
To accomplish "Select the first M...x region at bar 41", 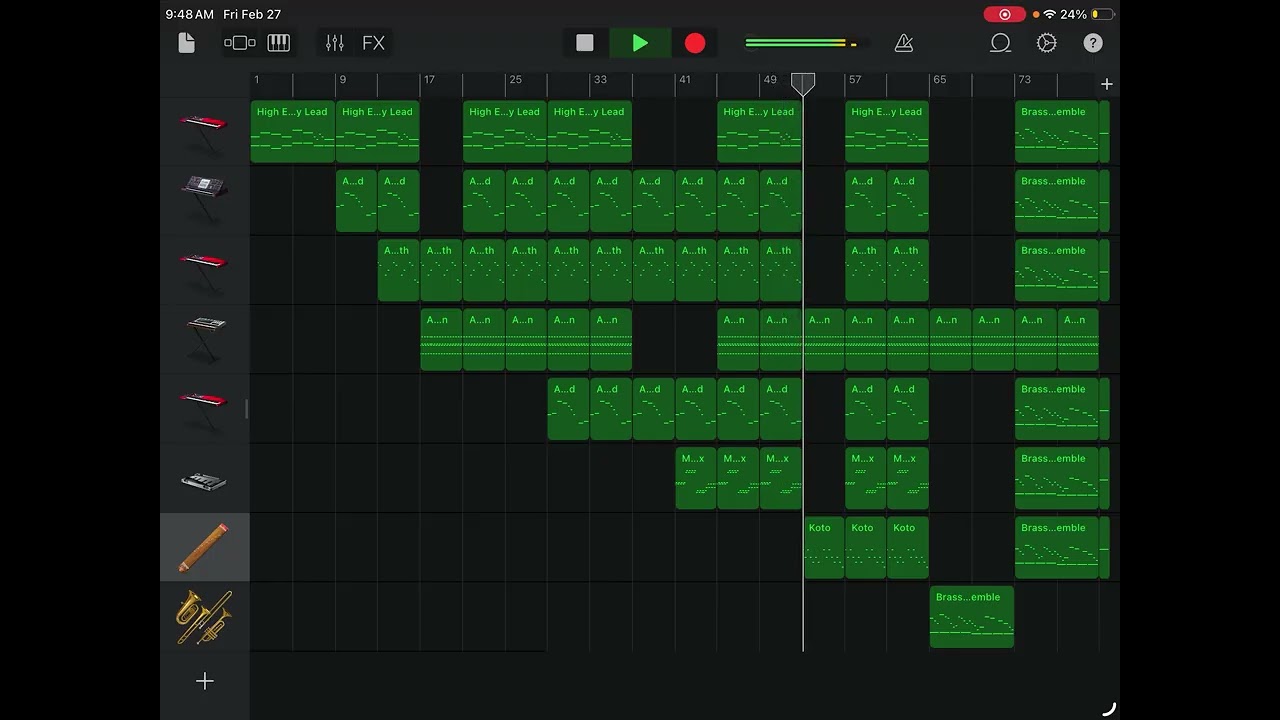I will point(696,479).
